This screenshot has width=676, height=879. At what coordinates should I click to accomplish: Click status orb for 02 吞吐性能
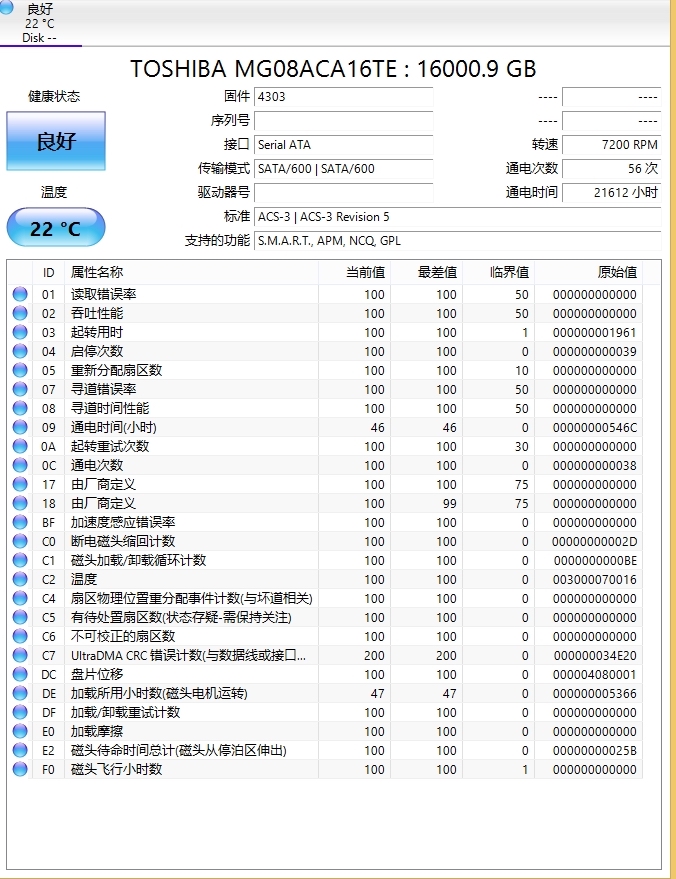point(20,313)
